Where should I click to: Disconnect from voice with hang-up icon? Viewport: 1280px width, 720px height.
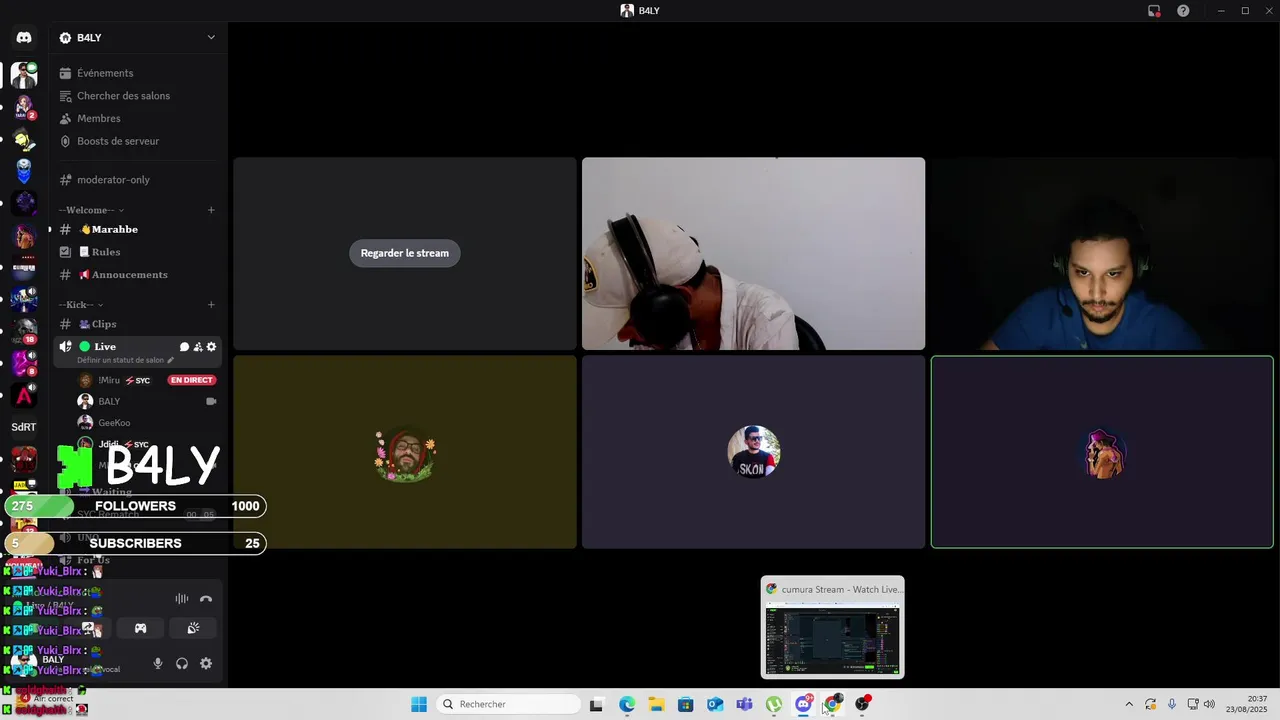coord(206,599)
